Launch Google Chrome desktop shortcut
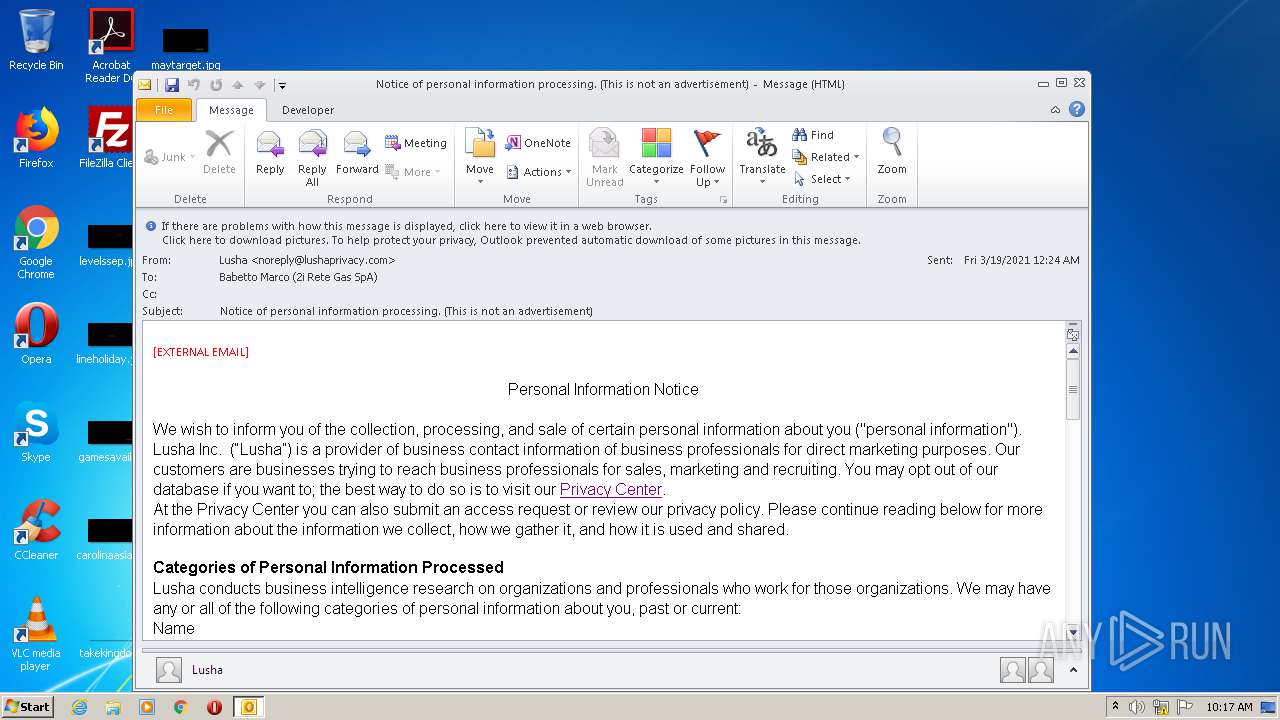 click(x=36, y=243)
